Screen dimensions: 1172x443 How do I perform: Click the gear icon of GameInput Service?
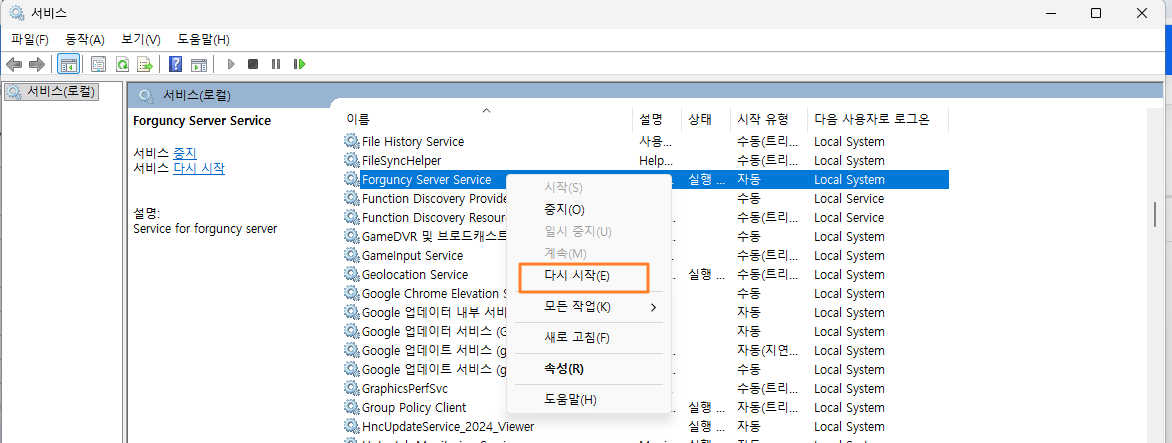[x=351, y=255]
